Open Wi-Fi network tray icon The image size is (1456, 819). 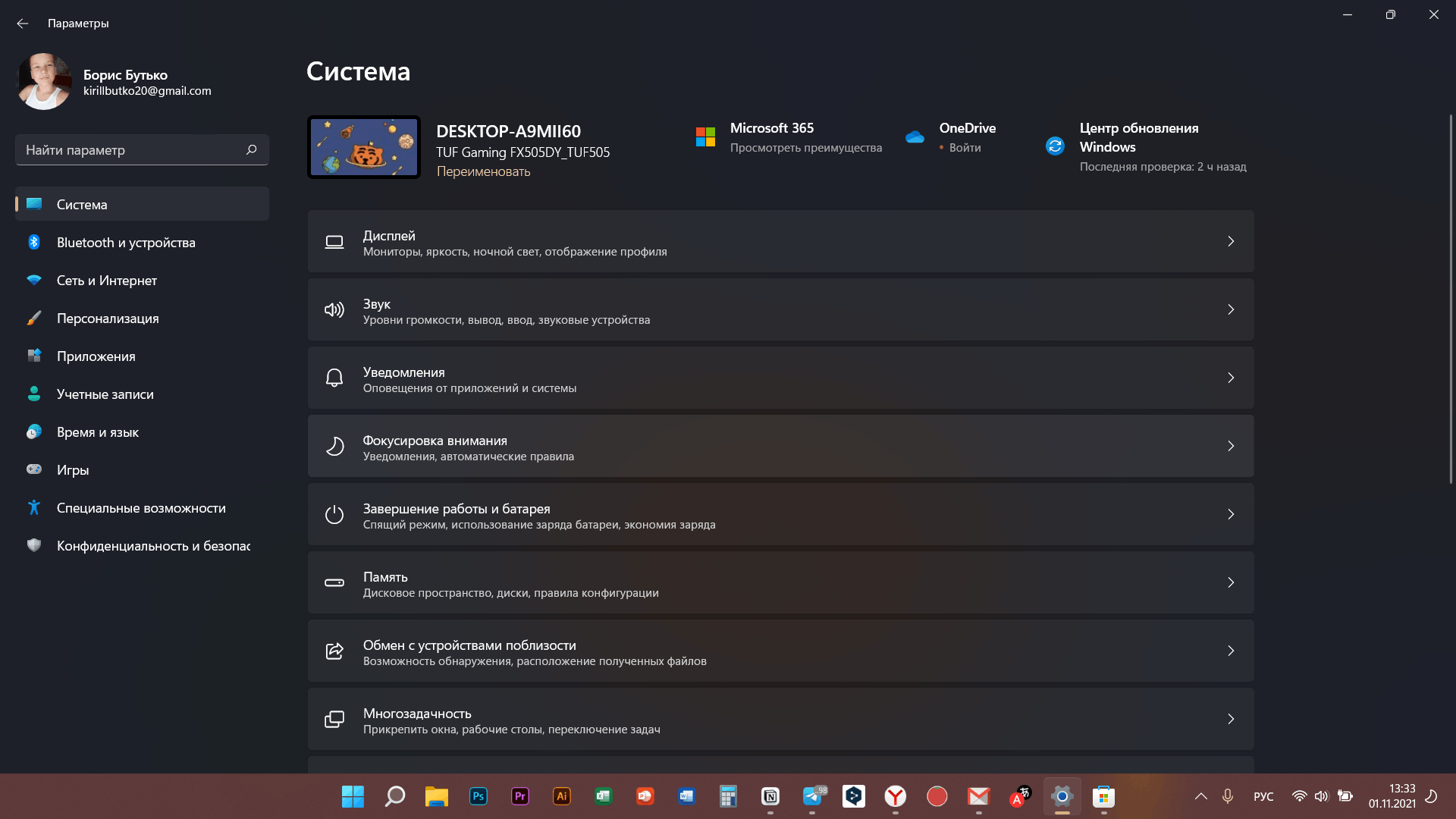click(x=1299, y=796)
